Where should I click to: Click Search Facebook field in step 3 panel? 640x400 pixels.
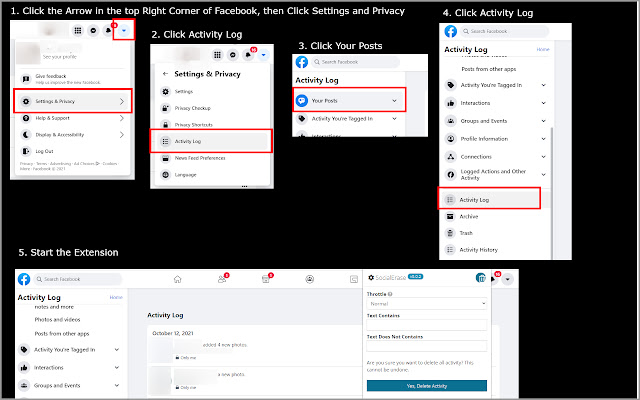point(355,62)
